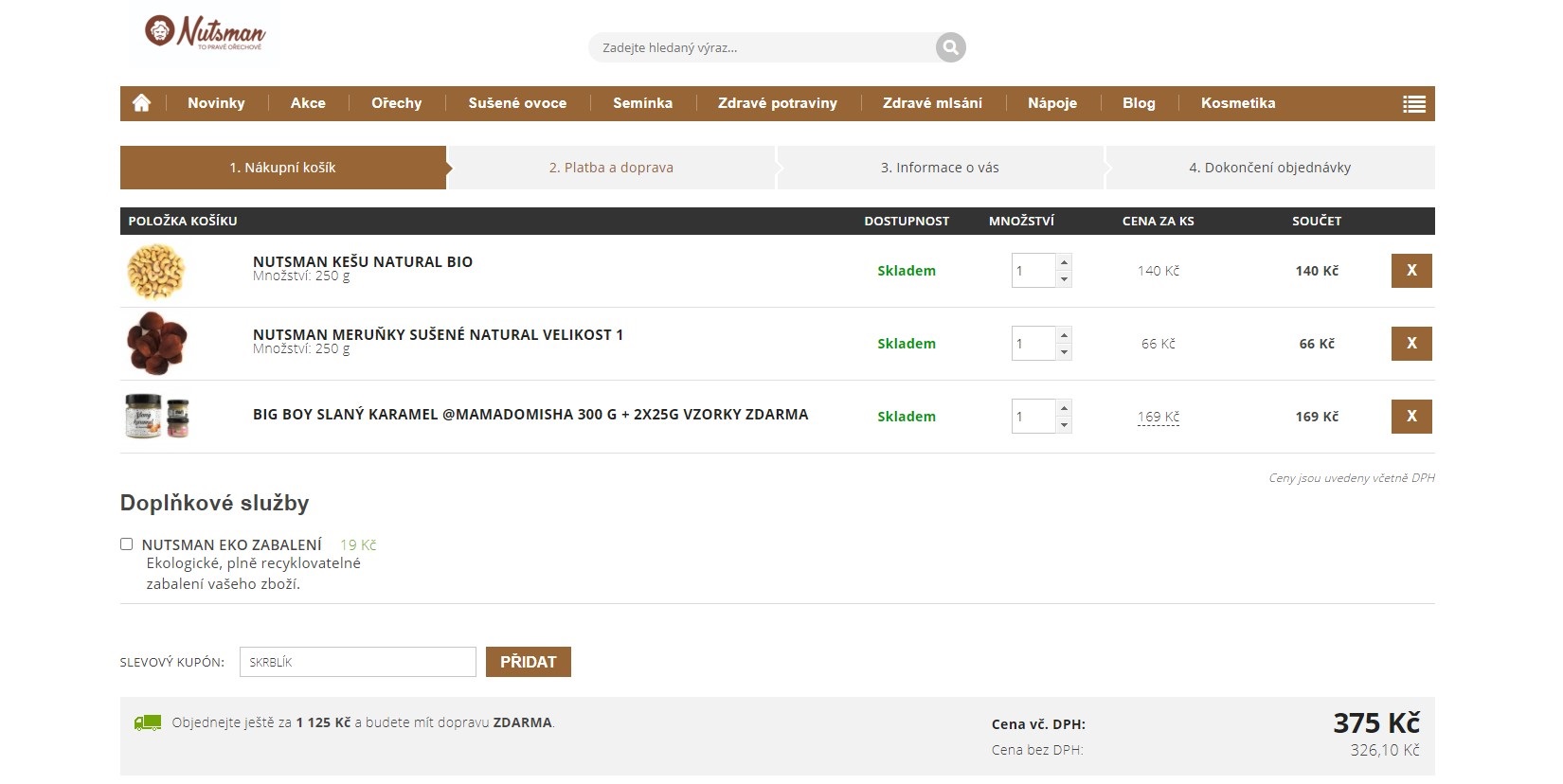The image size is (1563, 784).
Task: Select step 1. Nákupní košík
Action: (283, 168)
